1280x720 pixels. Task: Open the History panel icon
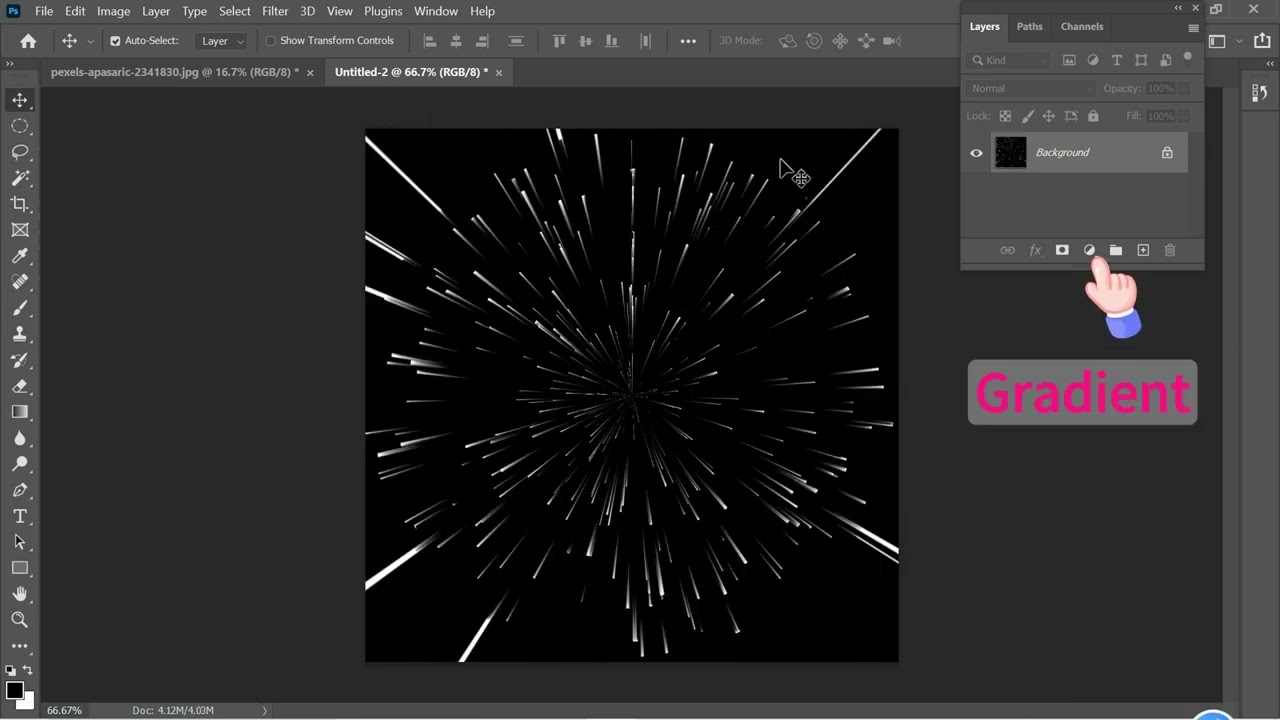click(1259, 93)
